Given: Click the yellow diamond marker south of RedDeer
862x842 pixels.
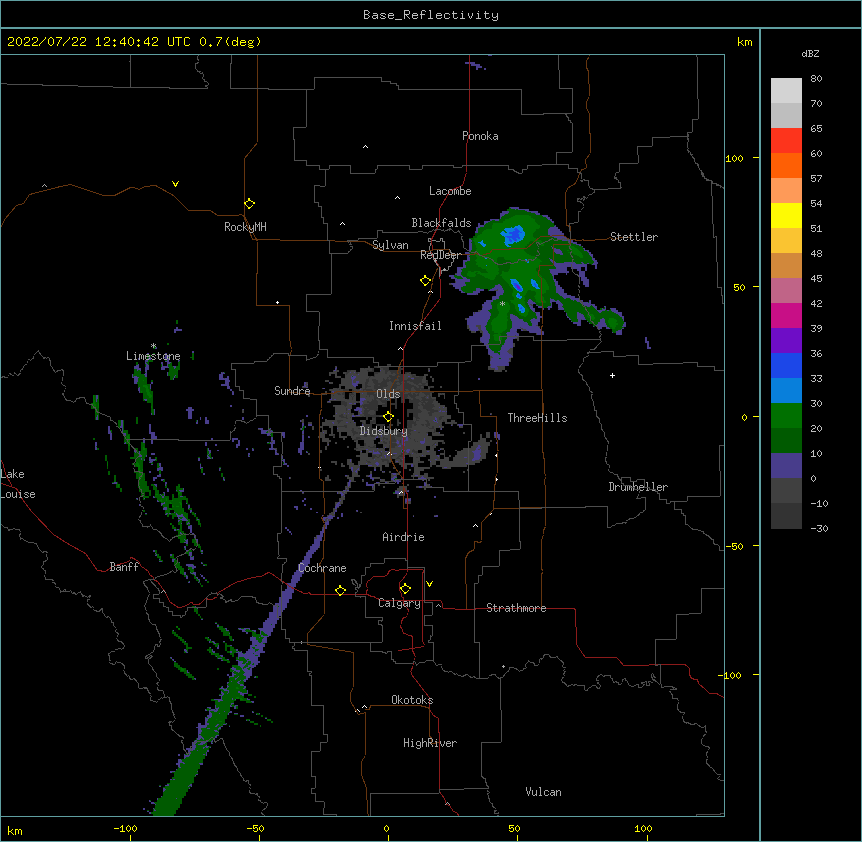Looking at the screenshot, I should [425, 281].
